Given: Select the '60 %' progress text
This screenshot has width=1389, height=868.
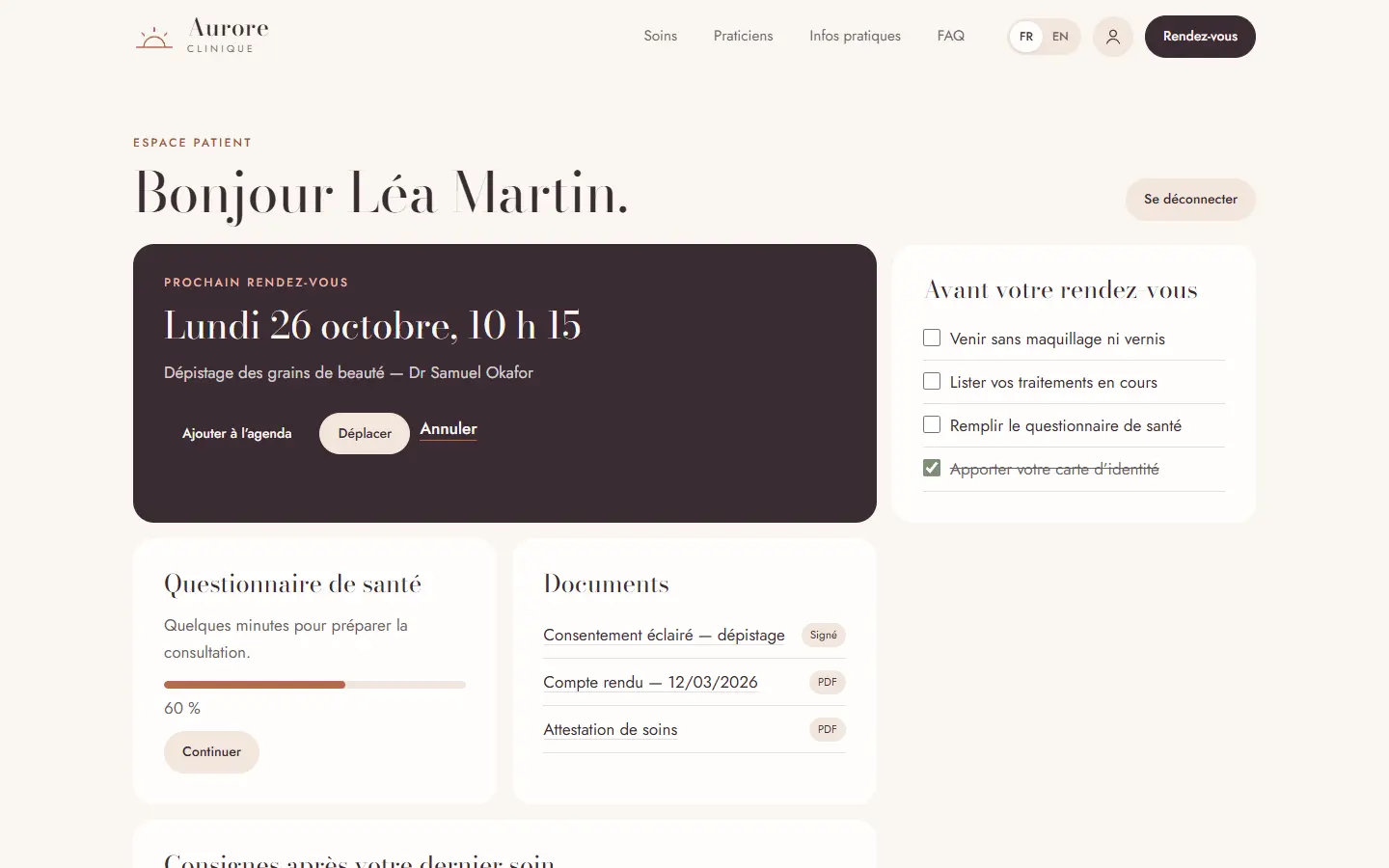Looking at the screenshot, I should pos(182,709).
